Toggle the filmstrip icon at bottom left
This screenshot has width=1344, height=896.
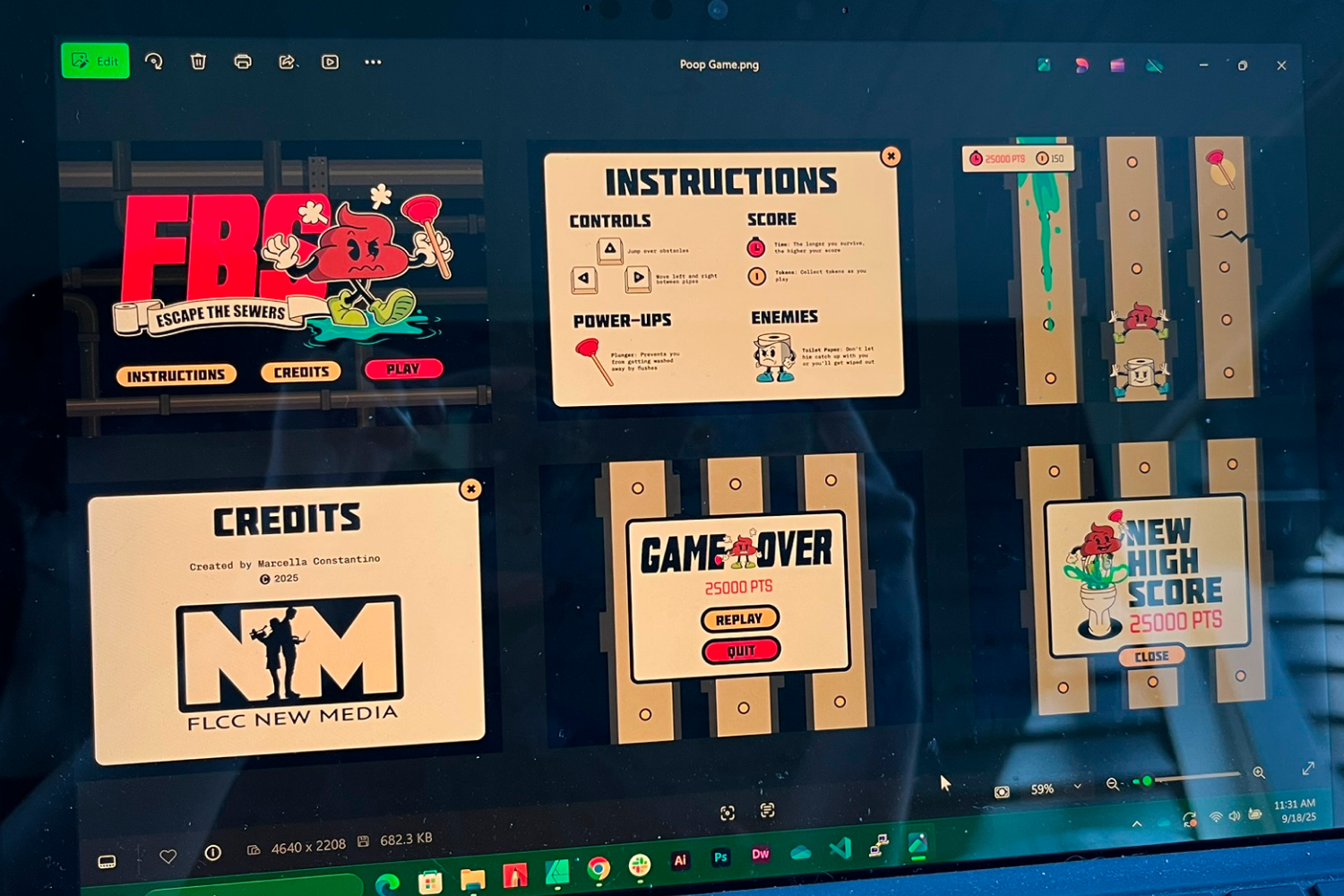pyautogui.click(x=107, y=862)
